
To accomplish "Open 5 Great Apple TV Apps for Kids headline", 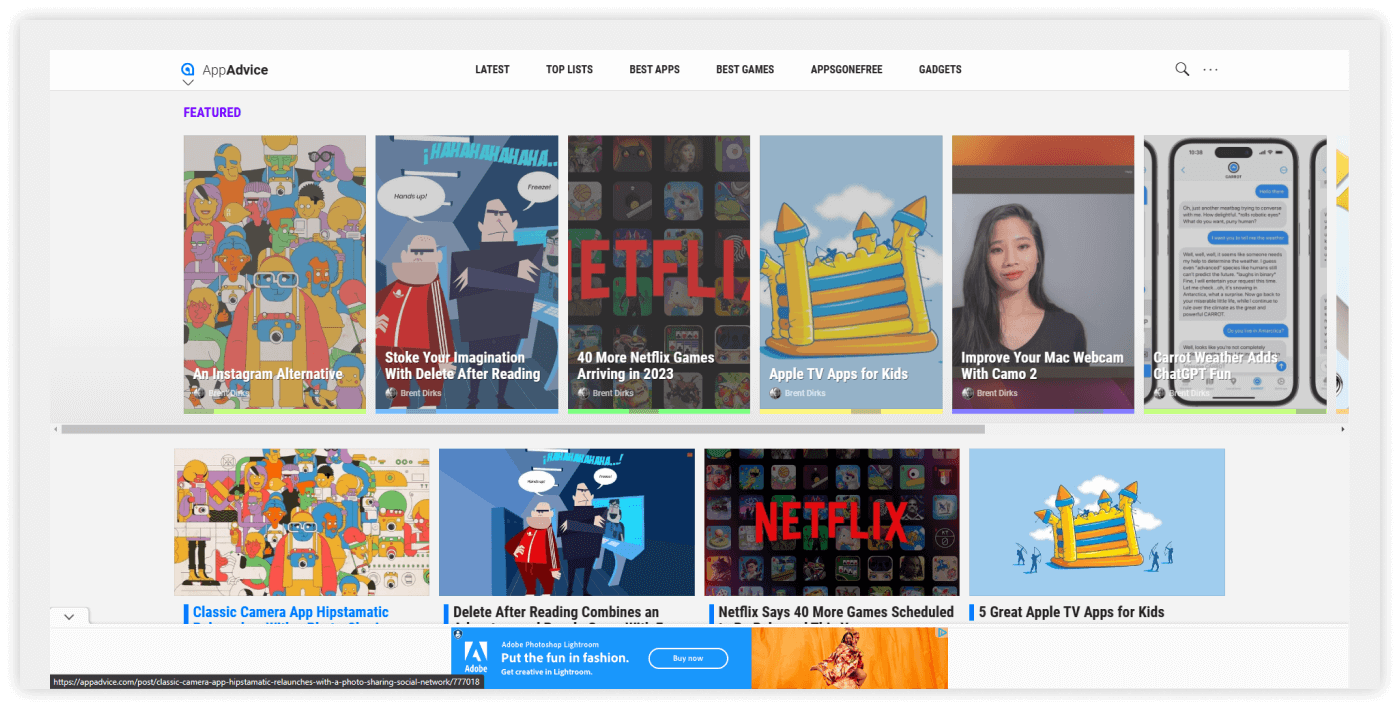I will click(x=1071, y=612).
